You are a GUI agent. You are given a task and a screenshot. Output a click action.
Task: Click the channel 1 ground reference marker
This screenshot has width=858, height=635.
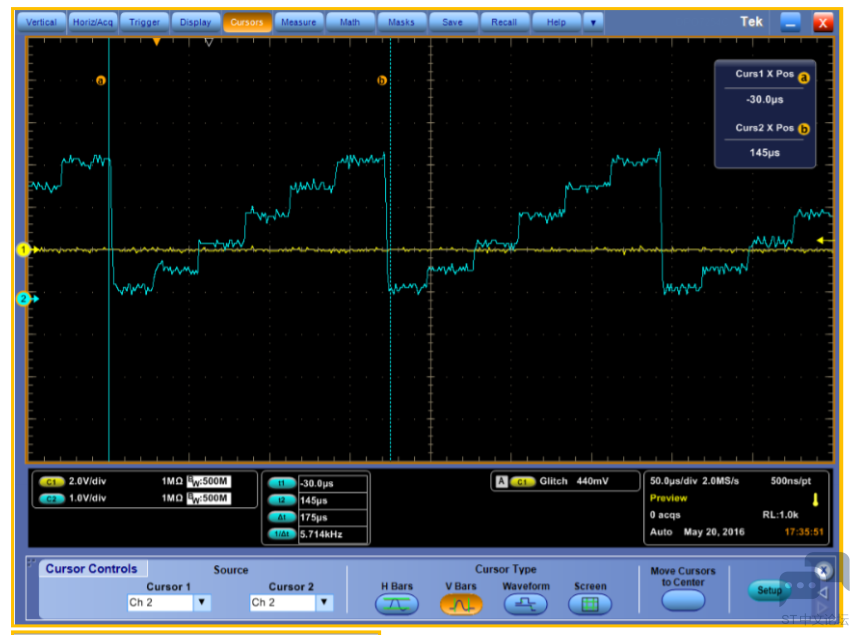click(22, 250)
